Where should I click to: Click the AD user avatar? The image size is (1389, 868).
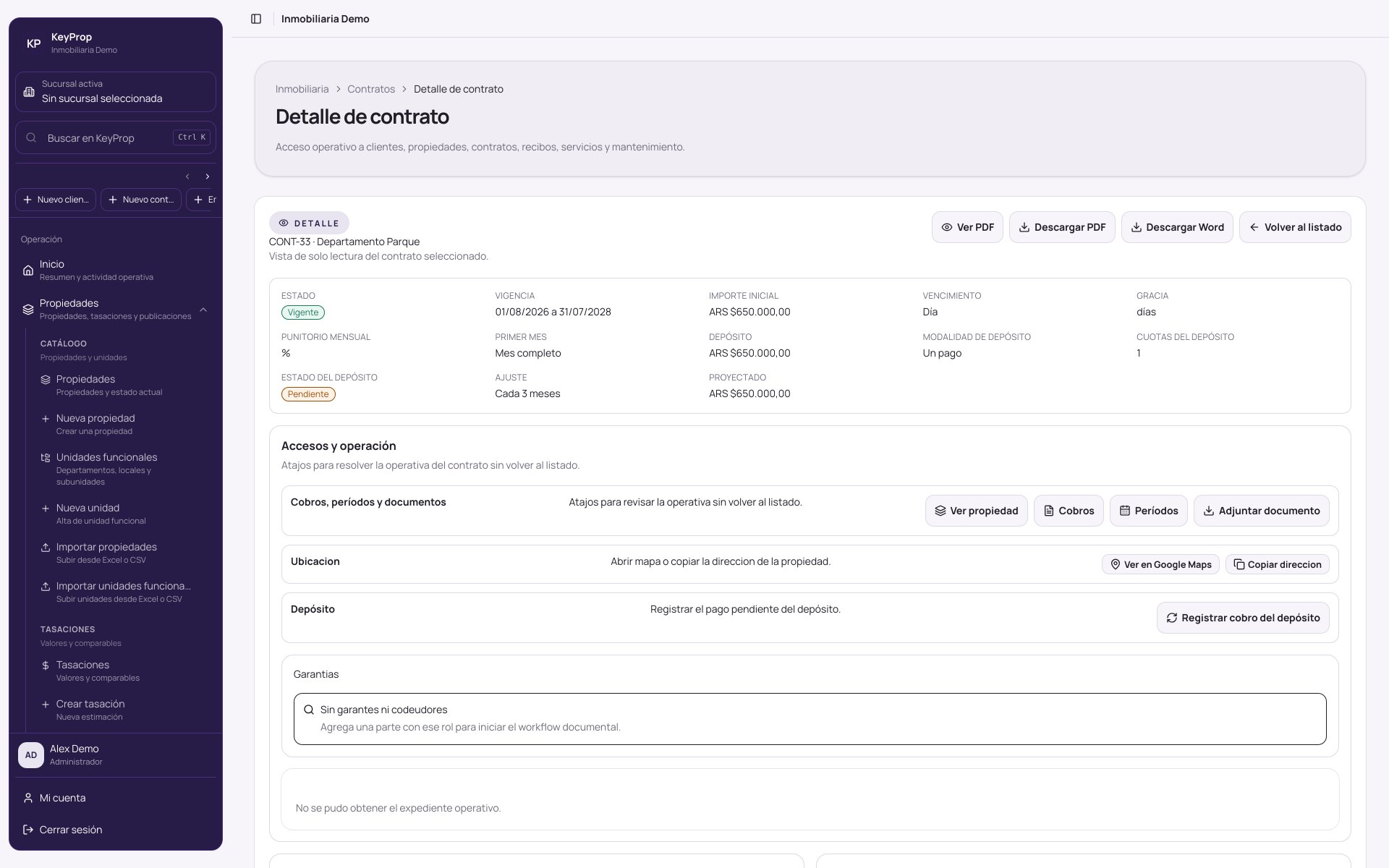point(31,755)
